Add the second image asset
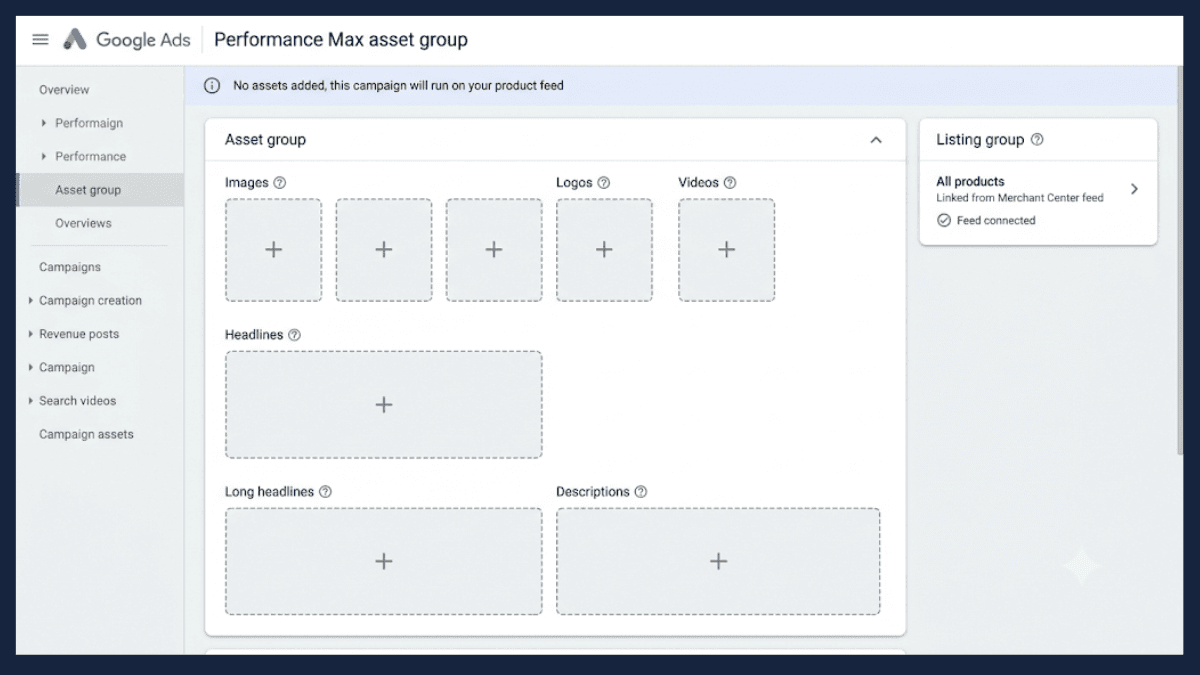 click(384, 250)
